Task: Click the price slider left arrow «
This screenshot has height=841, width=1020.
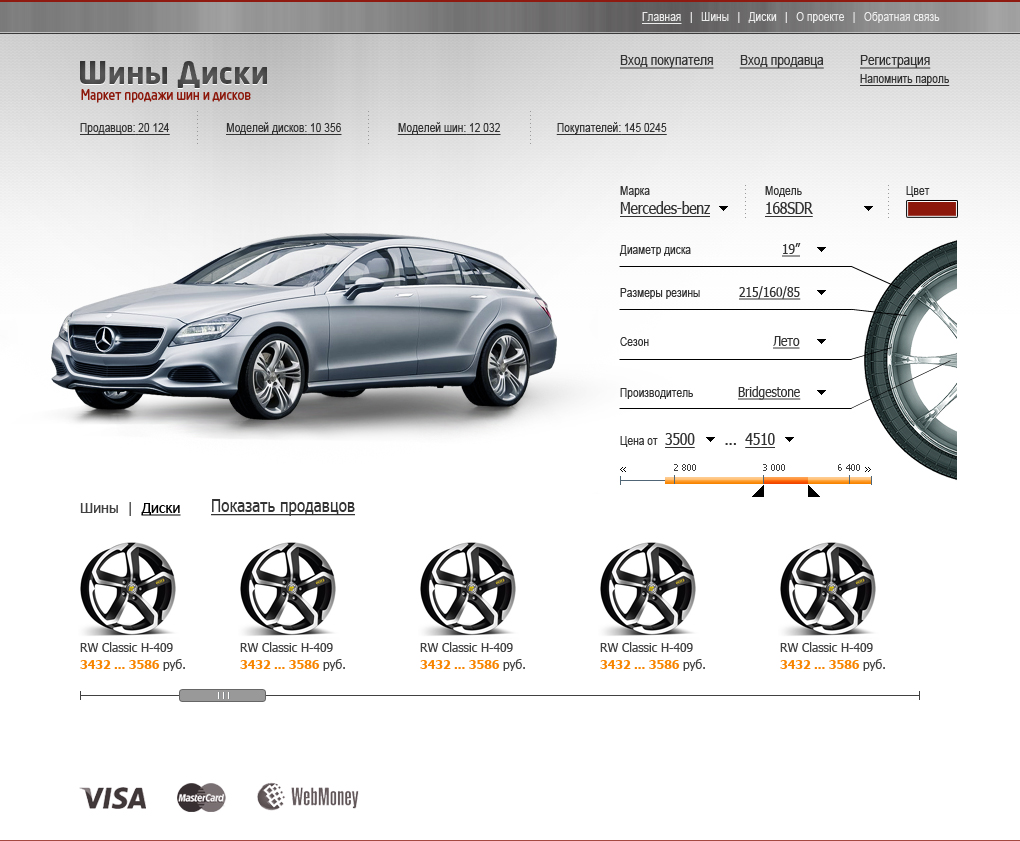Action: [x=623, y=469]
